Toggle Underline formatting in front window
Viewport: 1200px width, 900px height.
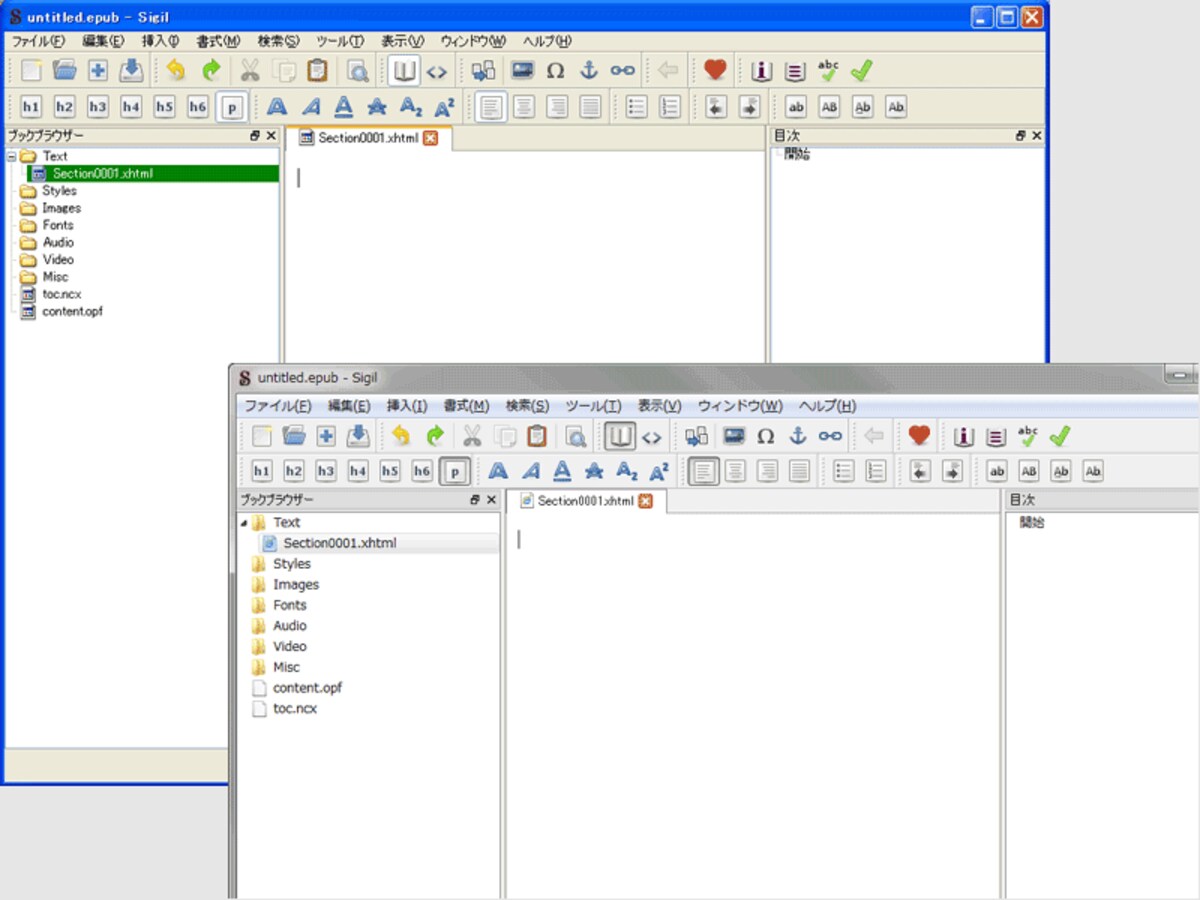tap(562, 471)
